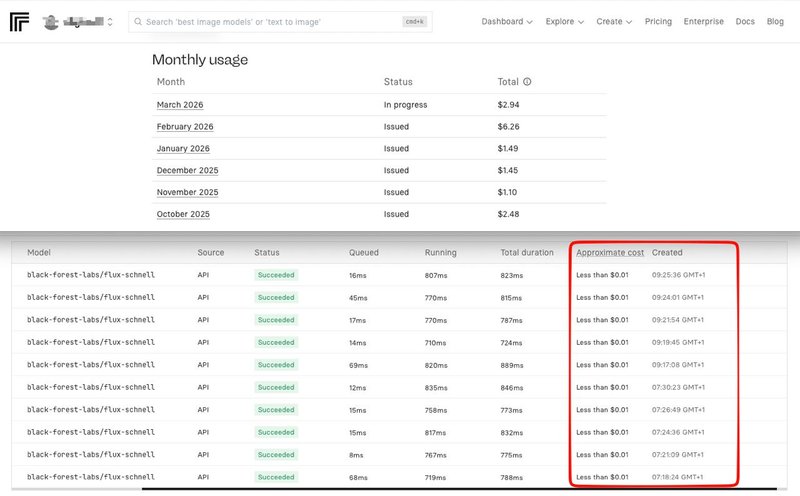Click the 69ms queued value
This screenshot has width=800, height=496.
(x=358, y=365)
